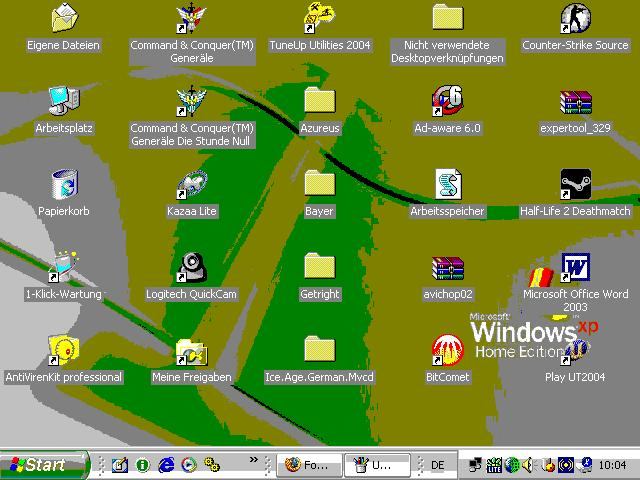
Task: Click green info quick launch icon
Action: (x=142, y=465)
